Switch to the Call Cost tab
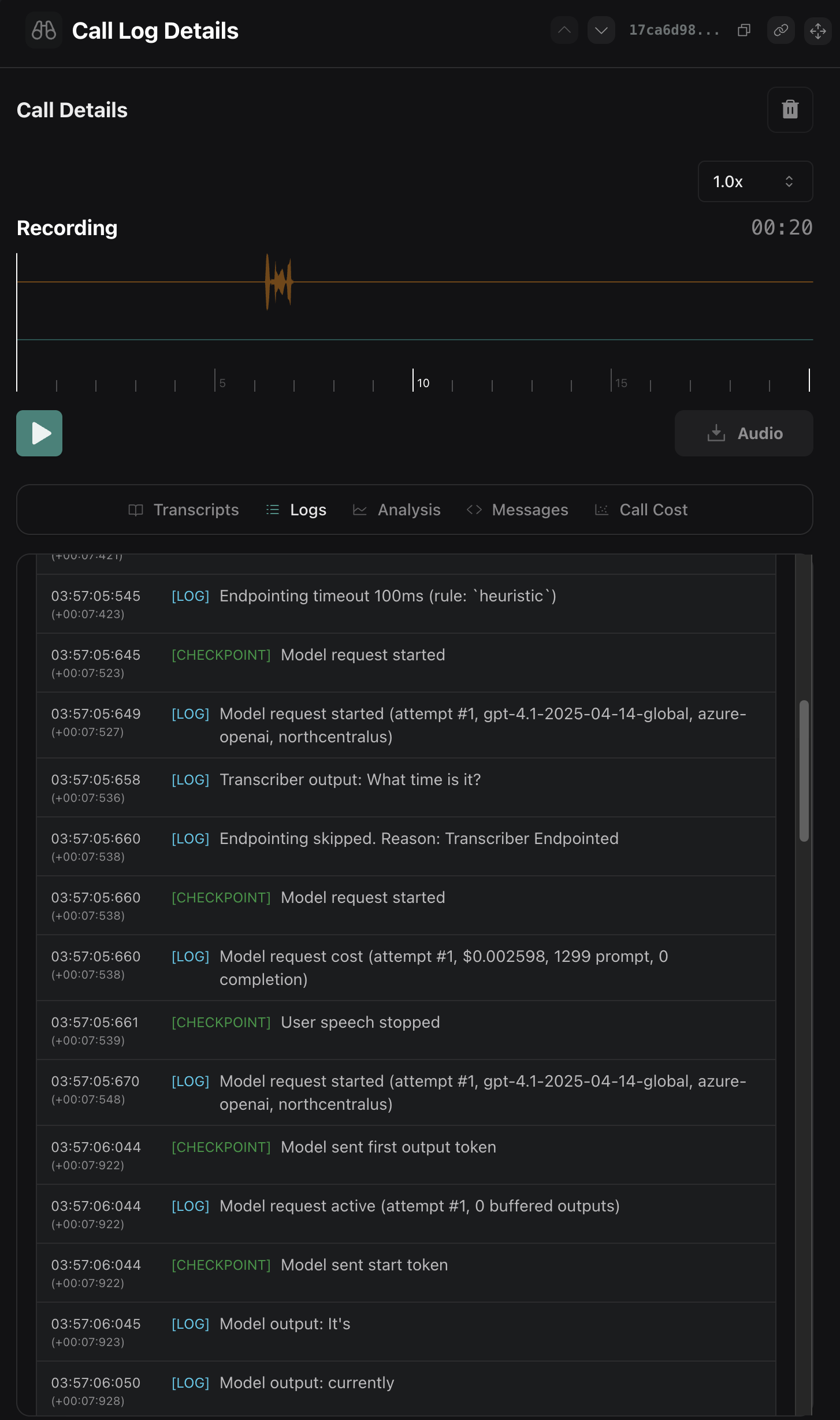 [641, 510]
